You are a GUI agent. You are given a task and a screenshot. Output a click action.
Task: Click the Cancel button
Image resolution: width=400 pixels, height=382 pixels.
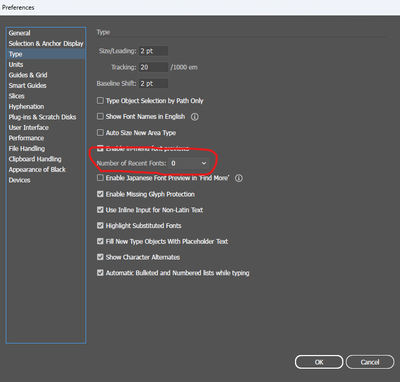coord(370,362)
